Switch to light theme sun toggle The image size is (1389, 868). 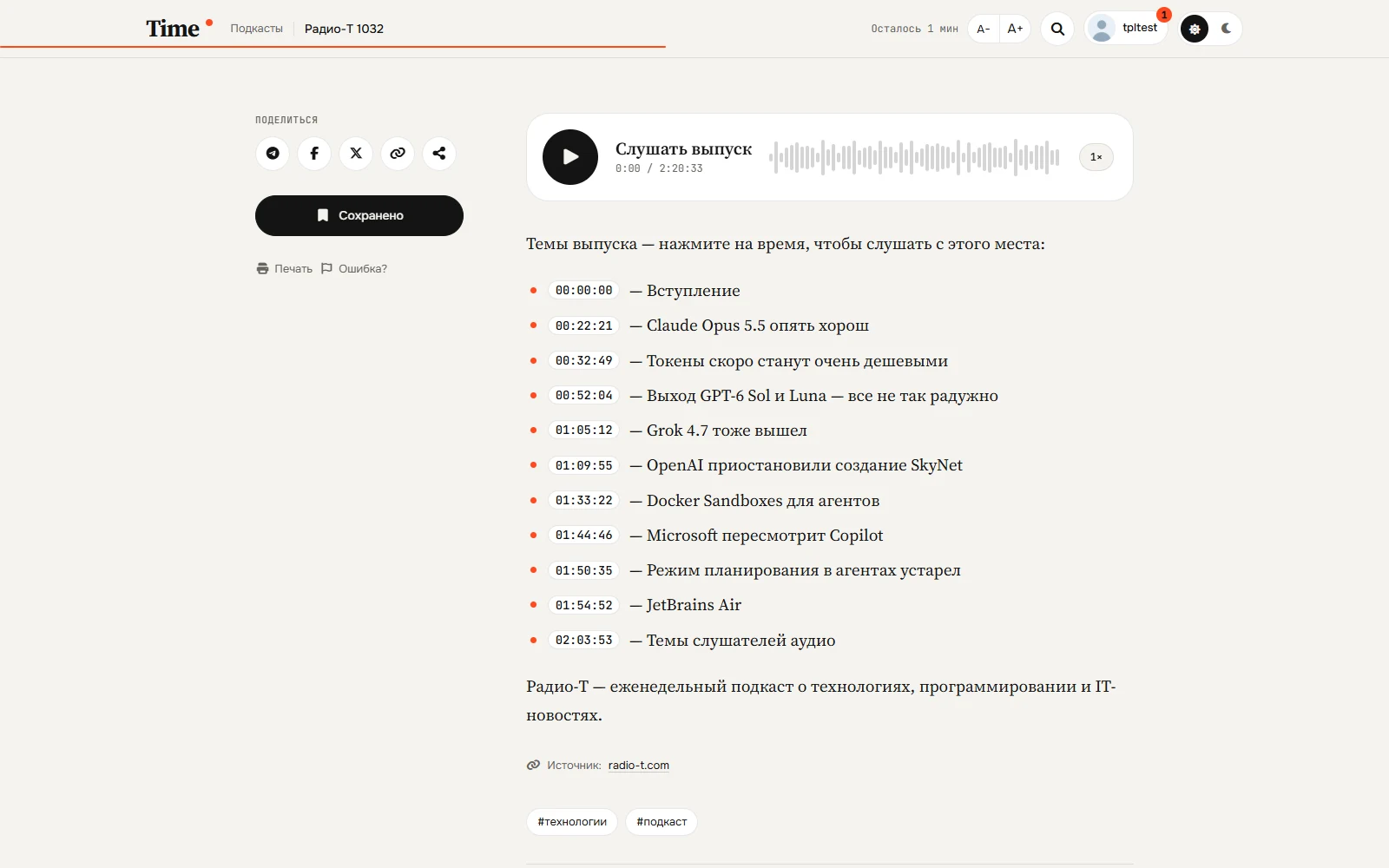(x=1195, y=29)
